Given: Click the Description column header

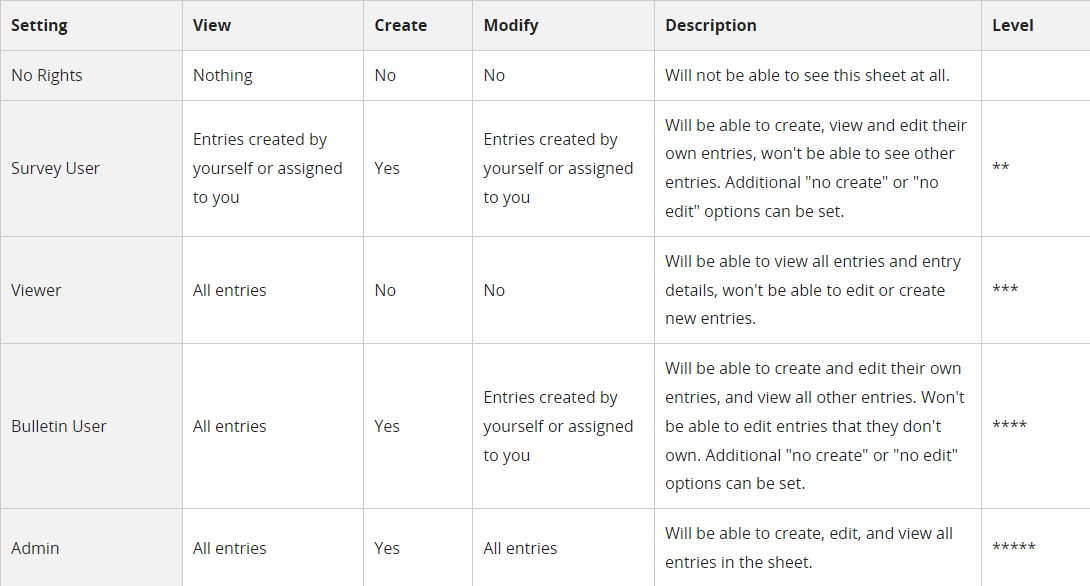Looking at the screenshot, I should (x=818, y=26).
